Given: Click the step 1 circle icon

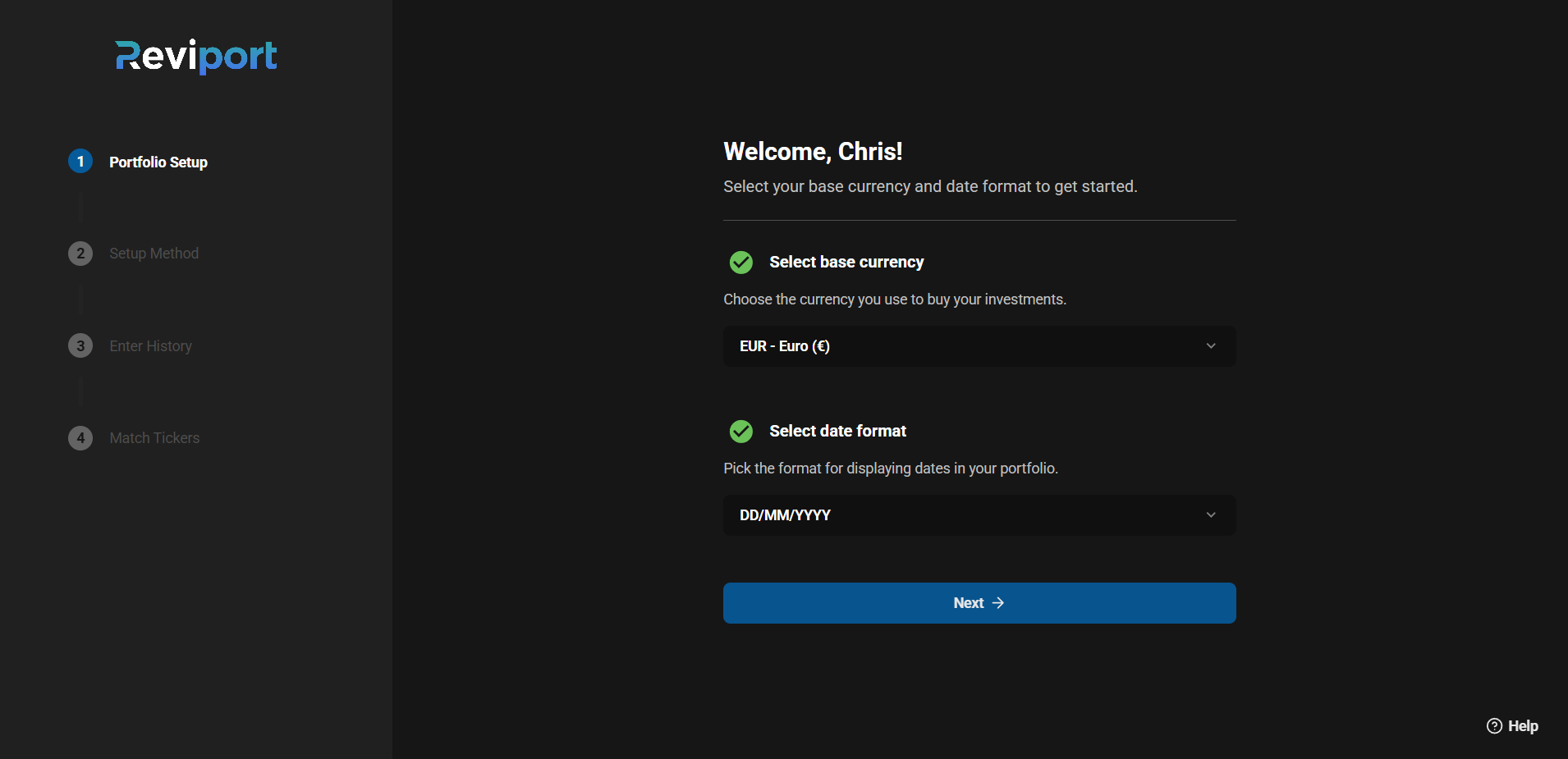Looking at the screenshot, I should (x=80, y=162).
